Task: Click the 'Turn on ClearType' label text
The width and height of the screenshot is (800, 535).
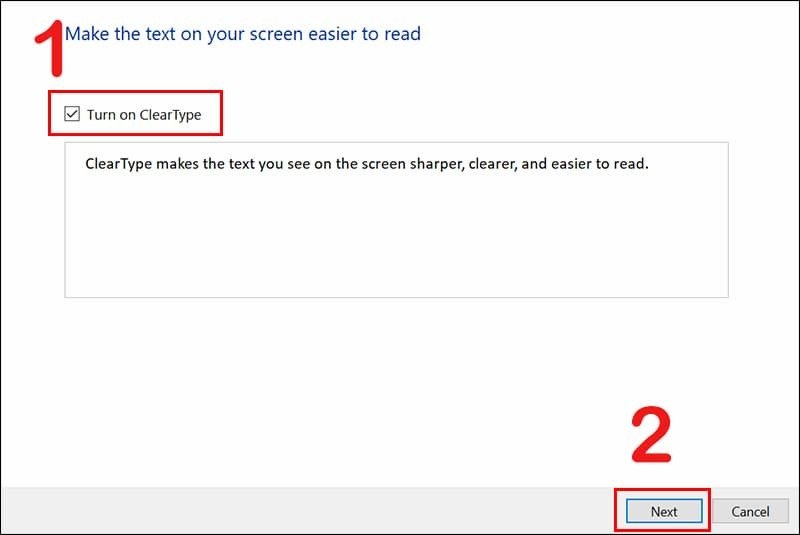Action: click(x=144, y=115)
